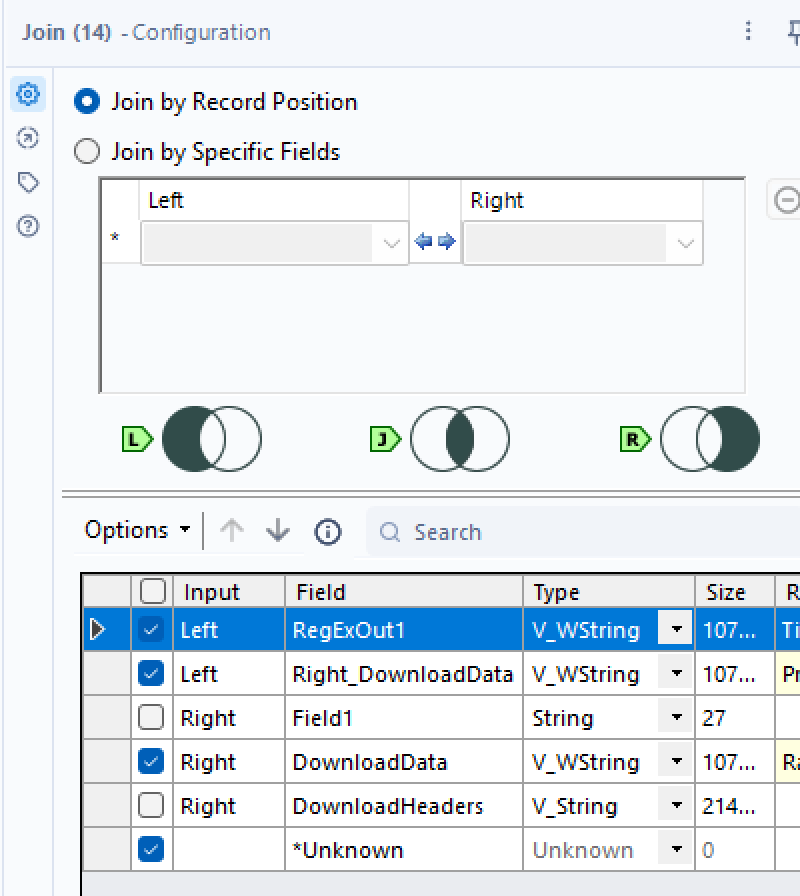Image resolution: width=800 pixels, height=896 pixels.
Task: Click size value 0 for *Unknown
Action: (x=735, y=850)
